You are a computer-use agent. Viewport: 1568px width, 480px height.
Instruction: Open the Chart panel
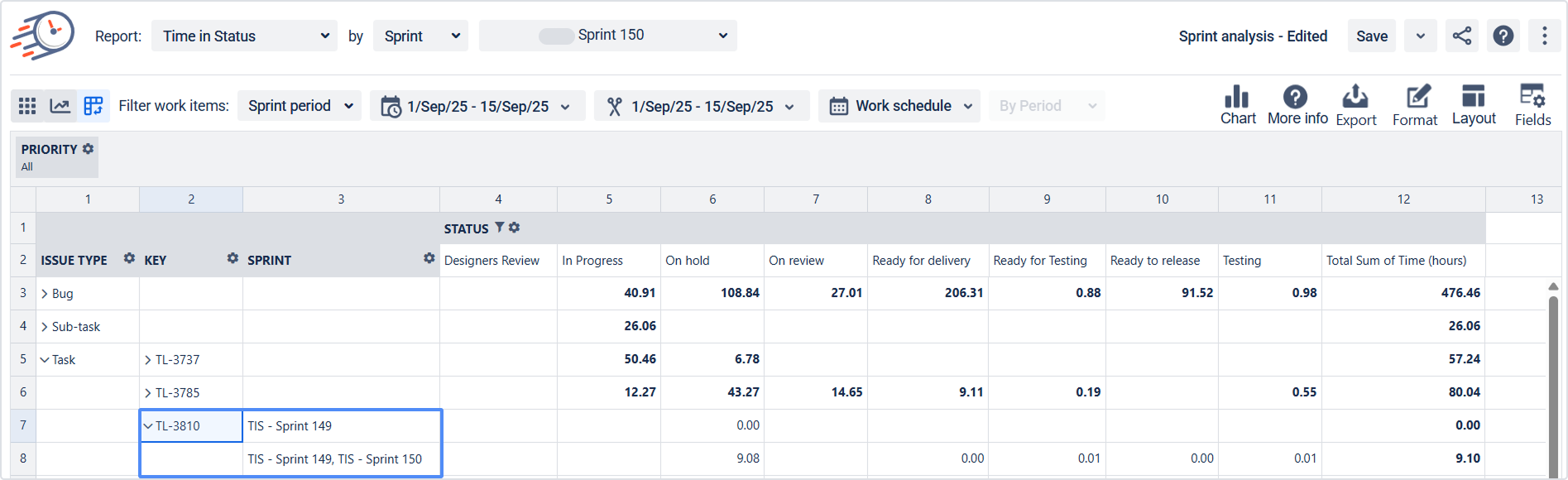(1238, 105)
